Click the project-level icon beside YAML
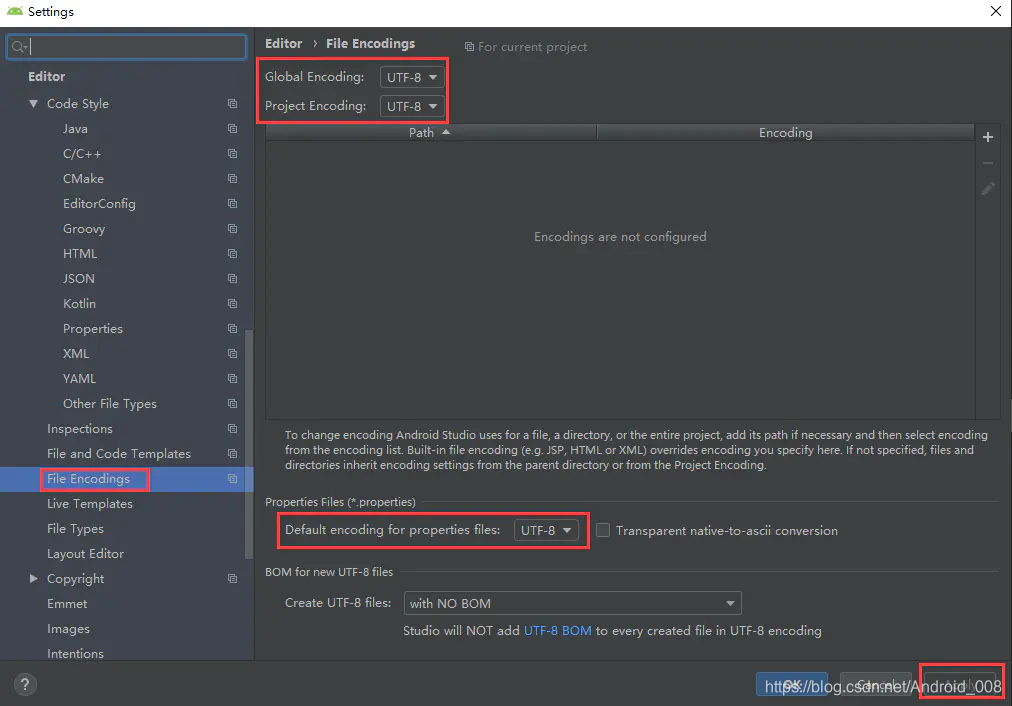Viewport: 1012px width, 706px height. tap(232, 378)
